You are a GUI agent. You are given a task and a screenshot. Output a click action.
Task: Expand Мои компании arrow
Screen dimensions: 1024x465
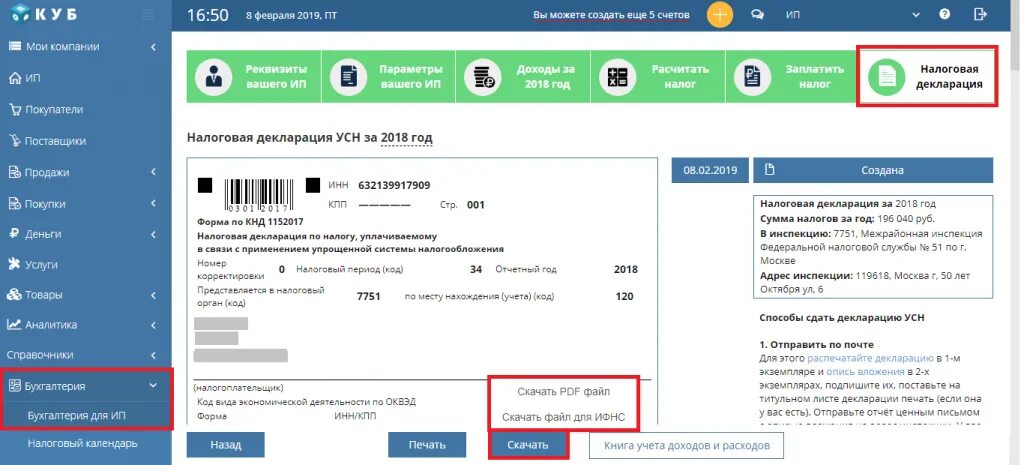pos(153,47)
